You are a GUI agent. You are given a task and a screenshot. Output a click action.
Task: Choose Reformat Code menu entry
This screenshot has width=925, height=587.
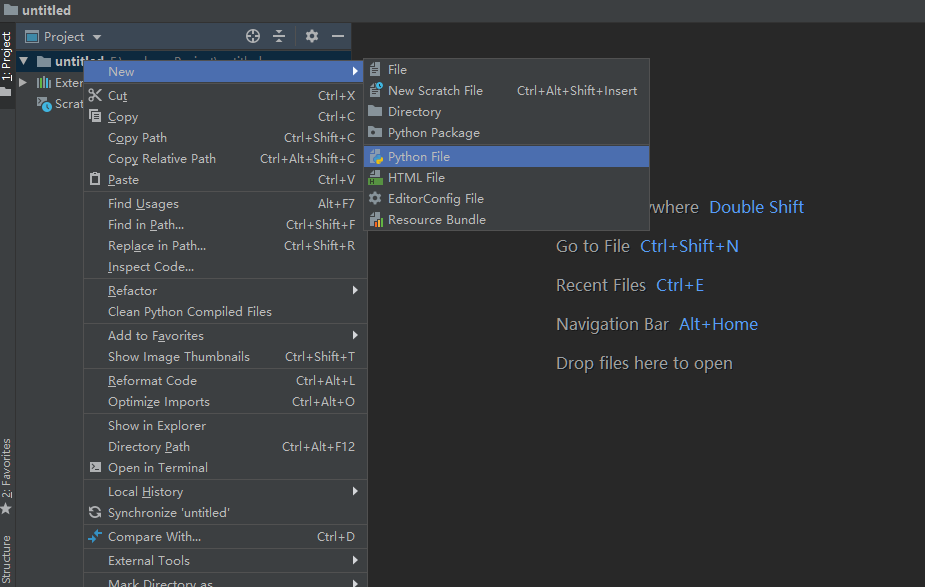225,381
